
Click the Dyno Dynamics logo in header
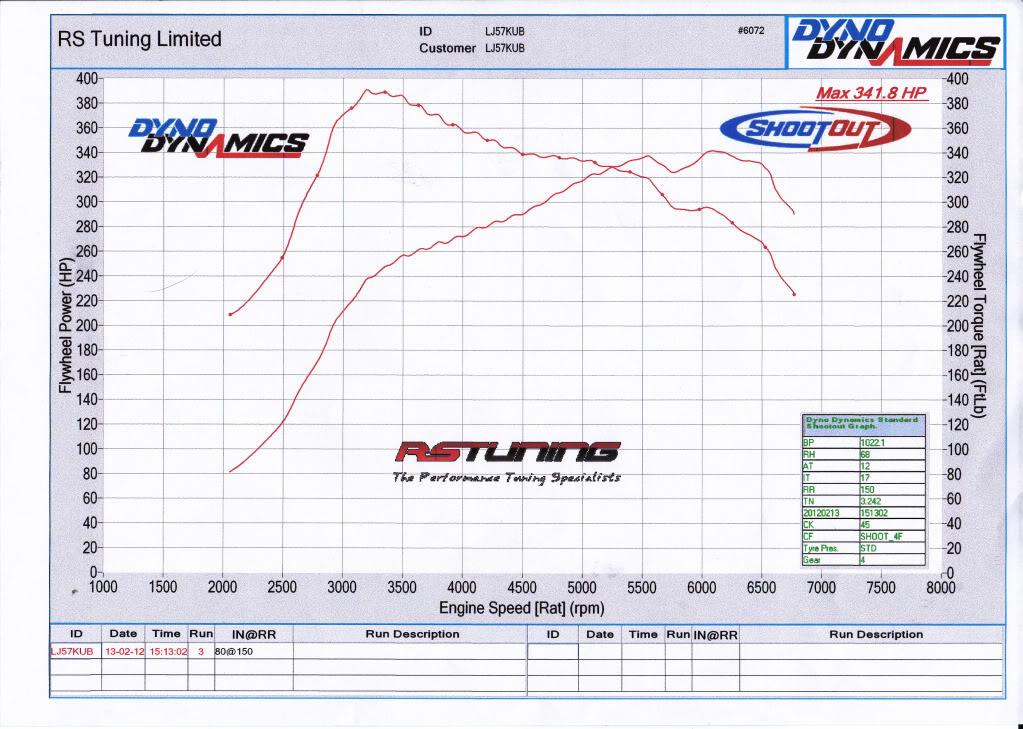pyautogui.click(x=895, y=42)
